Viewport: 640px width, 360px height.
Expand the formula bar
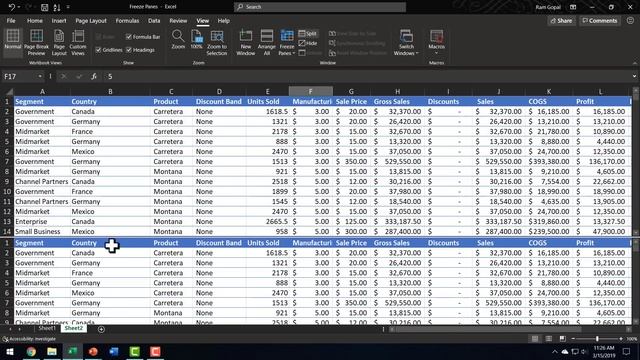coord(634,76)
